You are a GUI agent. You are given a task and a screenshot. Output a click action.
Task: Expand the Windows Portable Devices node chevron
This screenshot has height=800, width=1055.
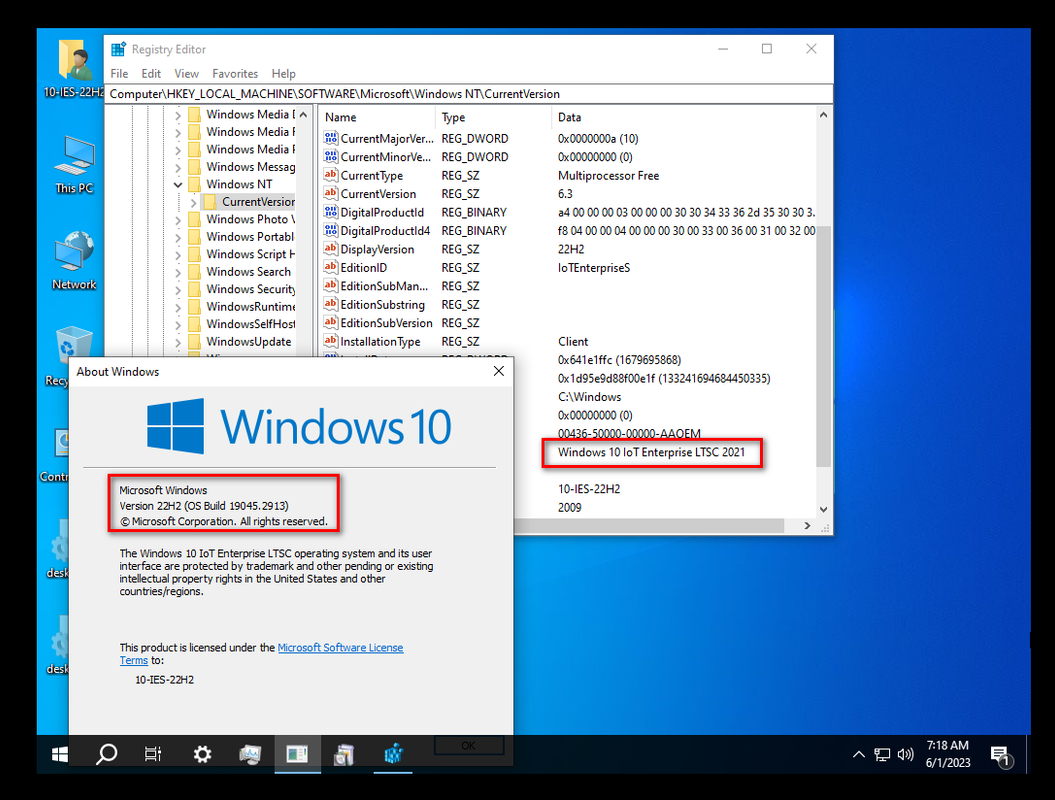178,237
